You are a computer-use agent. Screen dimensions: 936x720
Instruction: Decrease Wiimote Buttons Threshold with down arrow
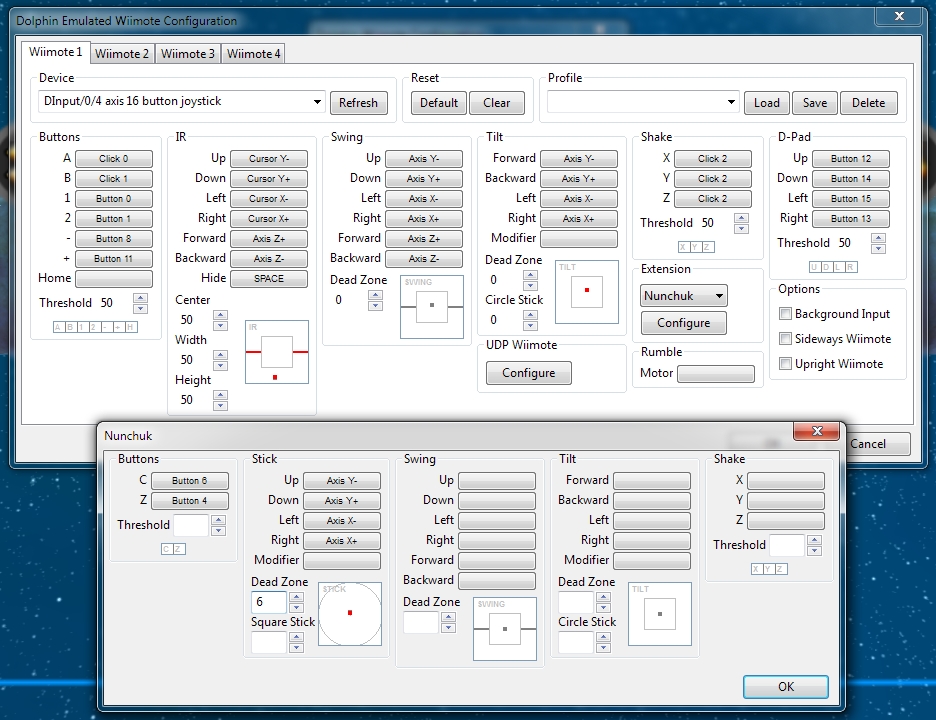click(140, 308)
